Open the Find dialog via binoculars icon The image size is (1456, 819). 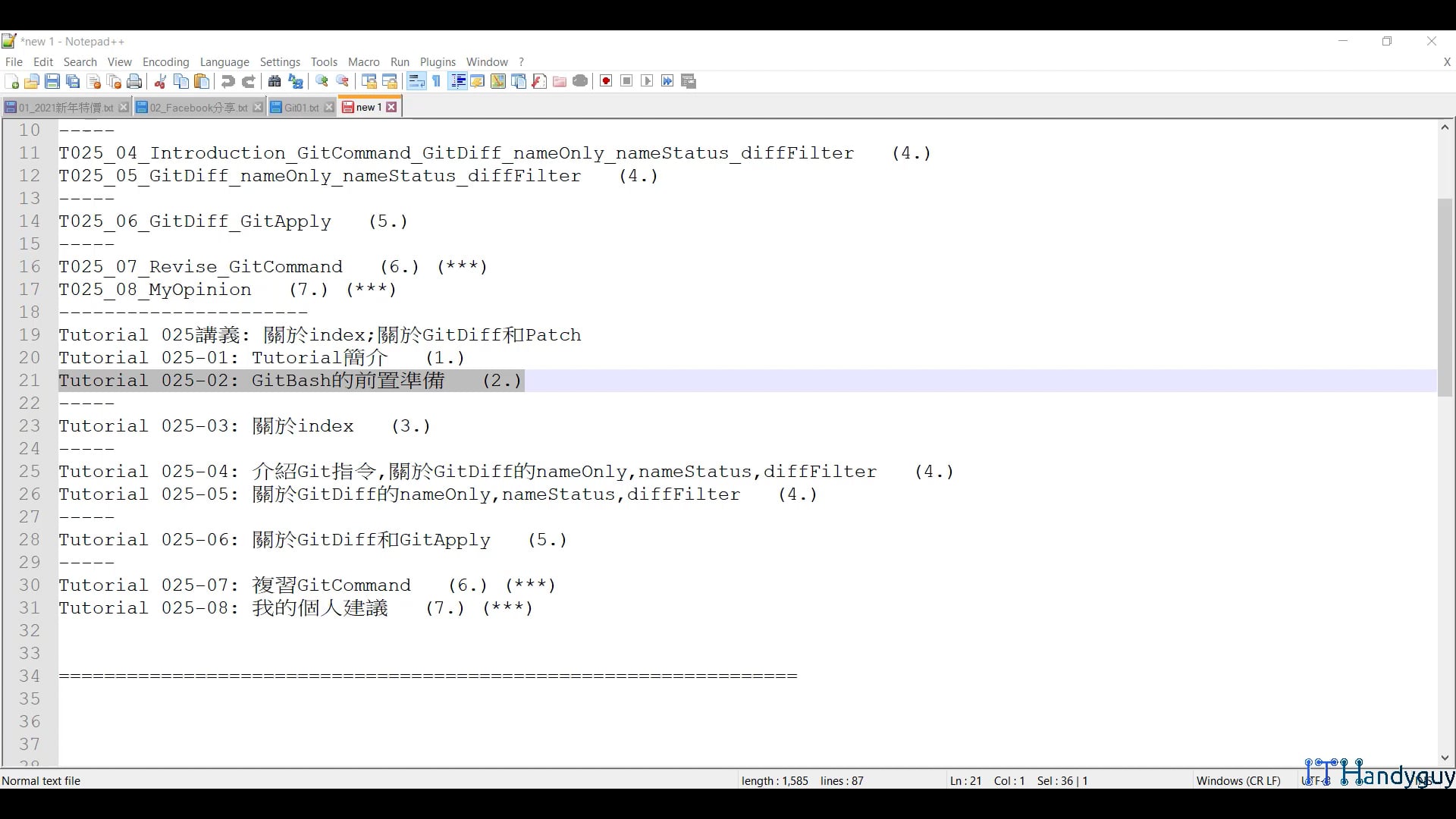pyautogui.click(x=275, y=81)
